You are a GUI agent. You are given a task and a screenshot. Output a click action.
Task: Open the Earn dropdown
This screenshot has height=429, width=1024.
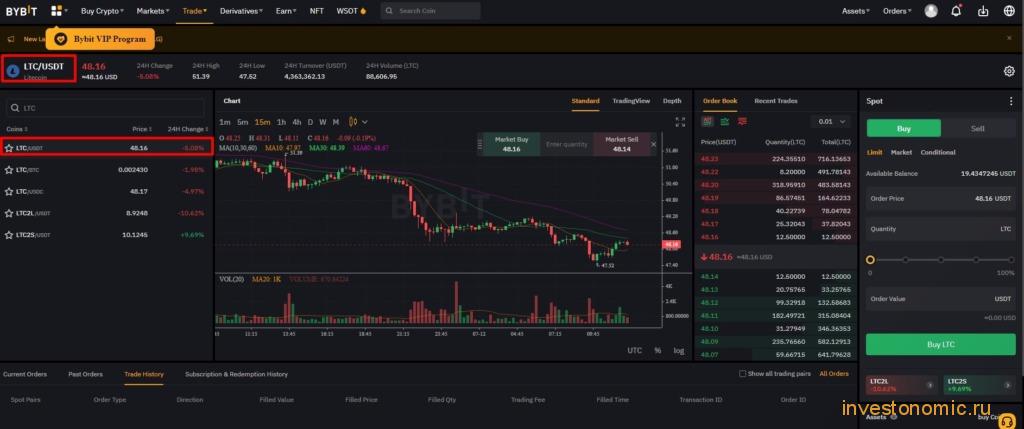pos(286,11)
